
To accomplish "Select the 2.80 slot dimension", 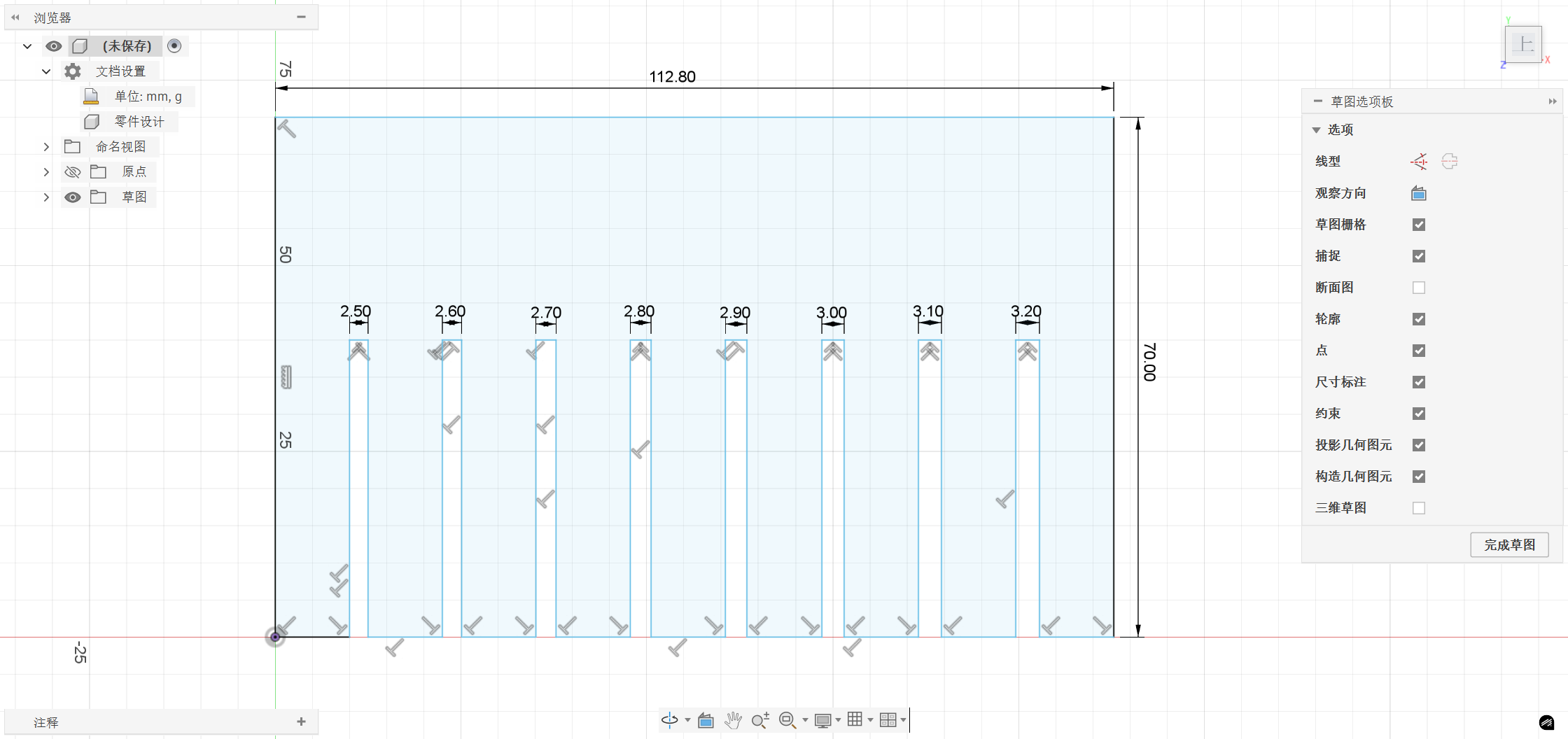I will pyautogui.click(x=639, y=311).
